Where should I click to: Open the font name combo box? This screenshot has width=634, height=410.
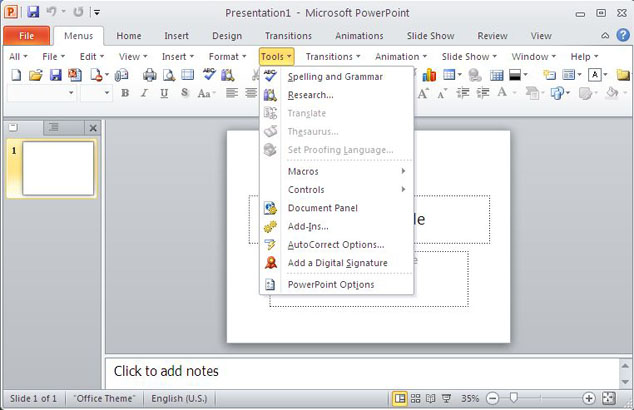click(x=42, y=93)
